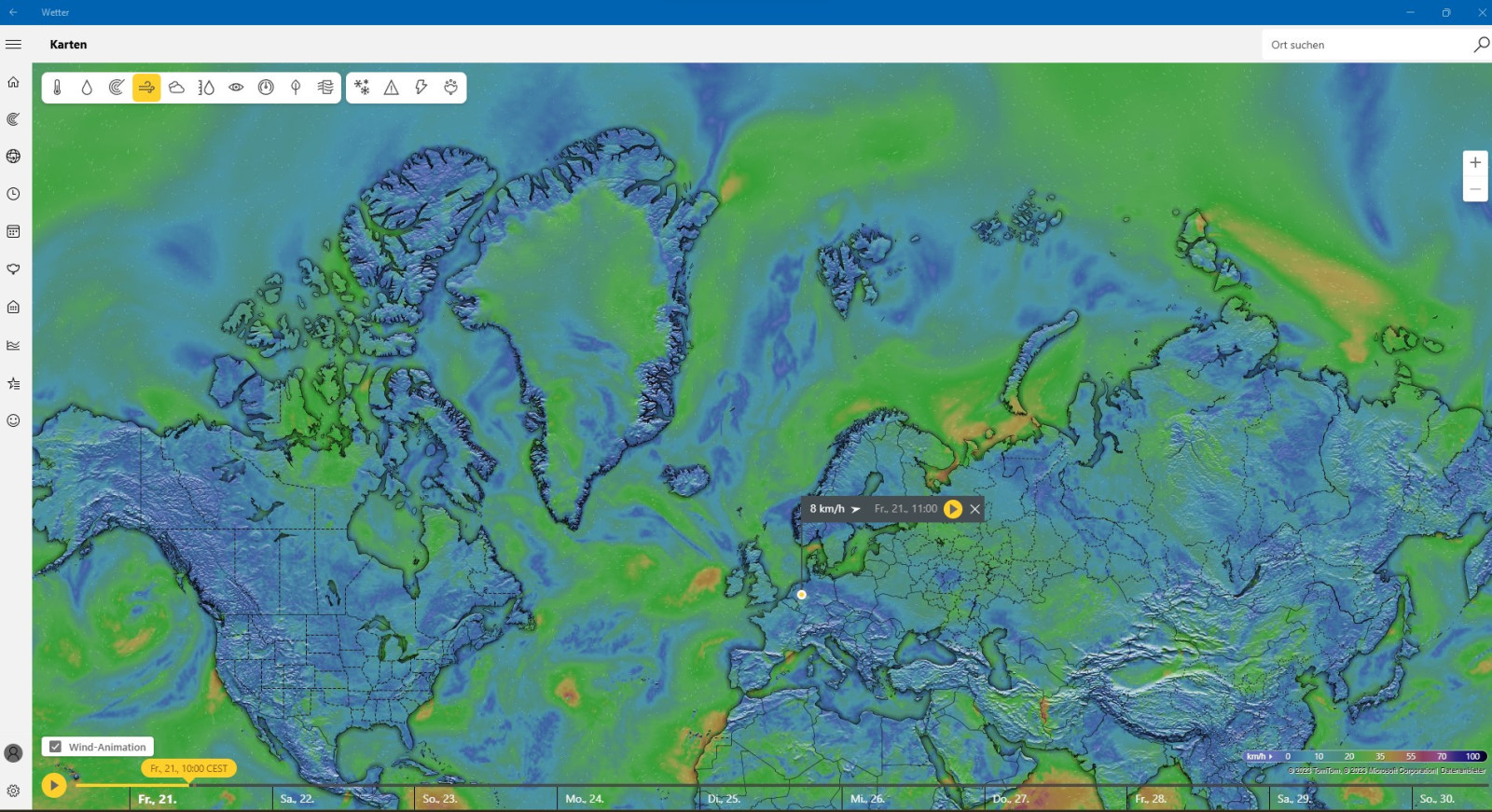
Task: Toggle the active wind layer button
Action: pyautogui.click(x=146, y=88)
